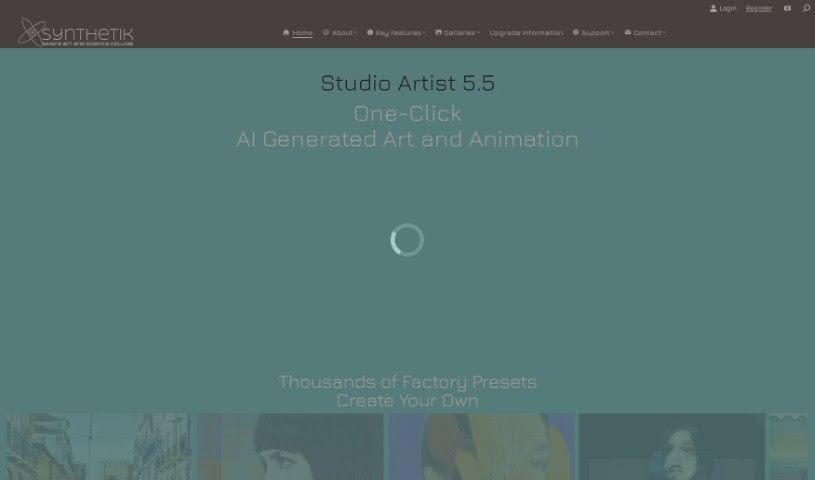Click the AI Generated Art and Animation text

(408, 139)
